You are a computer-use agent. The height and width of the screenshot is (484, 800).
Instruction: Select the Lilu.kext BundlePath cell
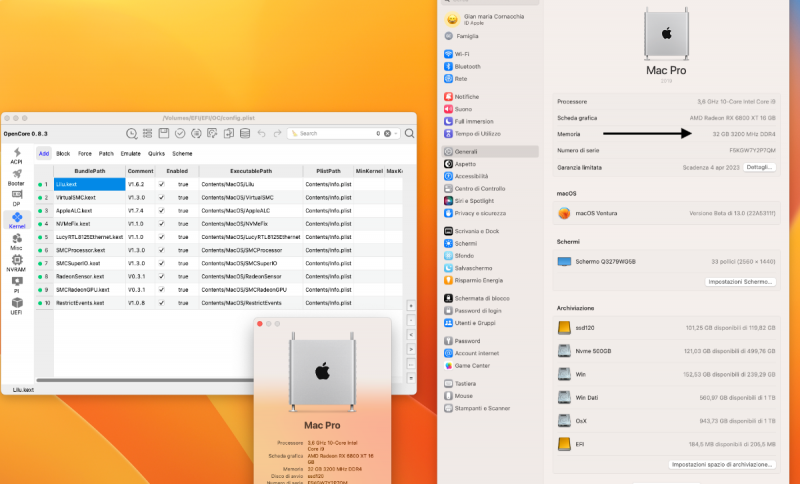point(89,184)
